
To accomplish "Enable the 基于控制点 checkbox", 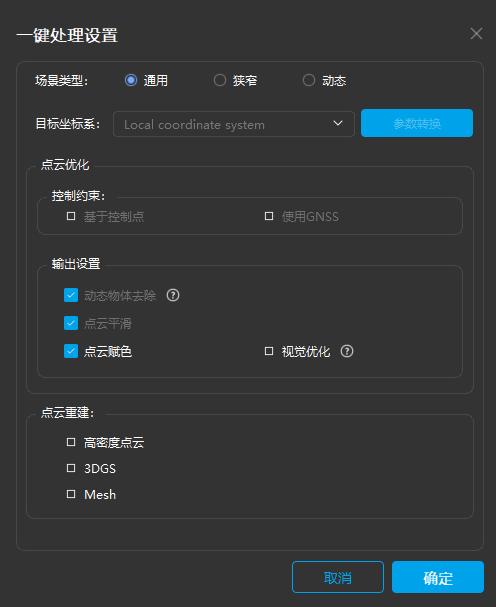I will 71,216.
